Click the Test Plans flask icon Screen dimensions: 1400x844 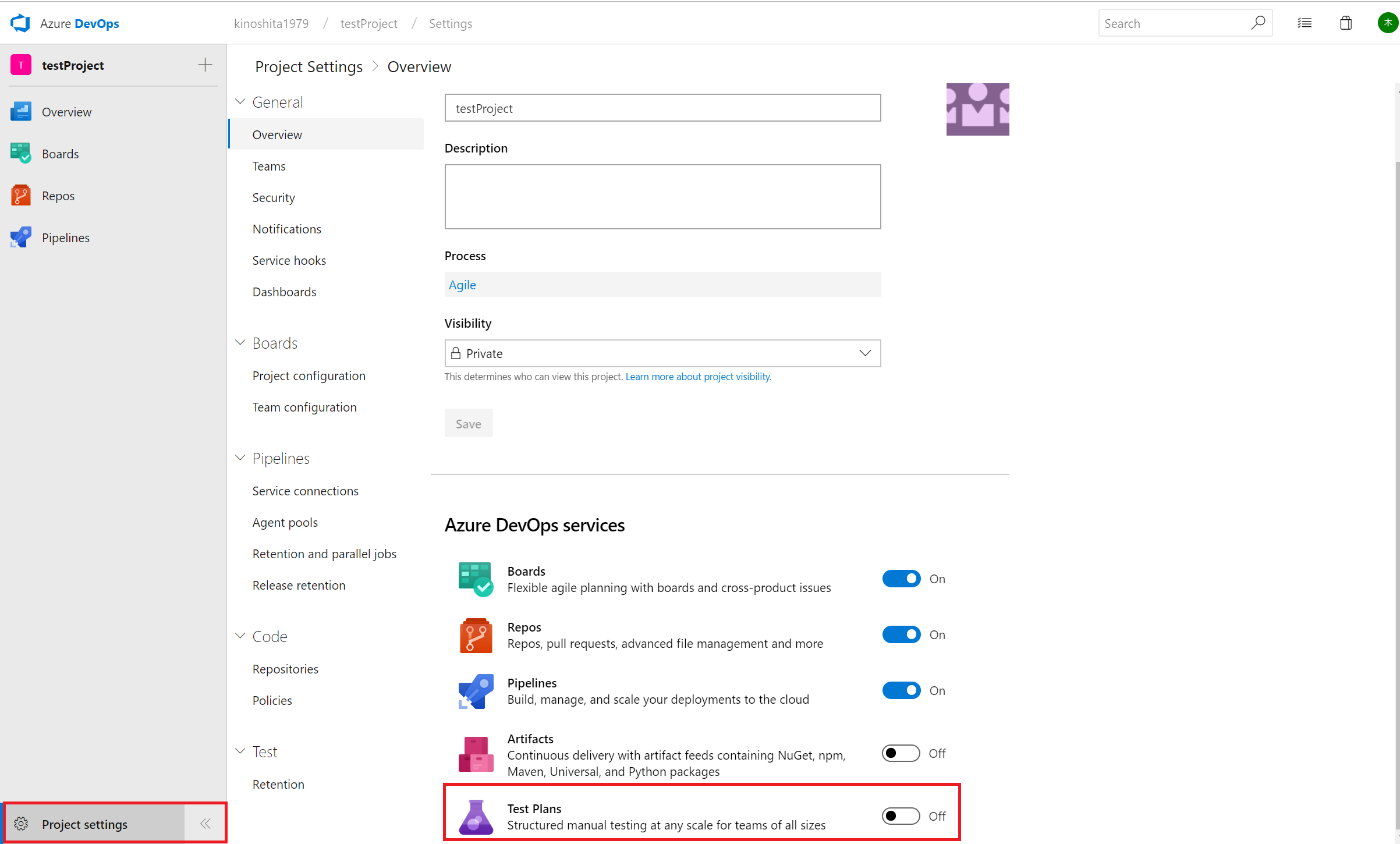[476, 817]
